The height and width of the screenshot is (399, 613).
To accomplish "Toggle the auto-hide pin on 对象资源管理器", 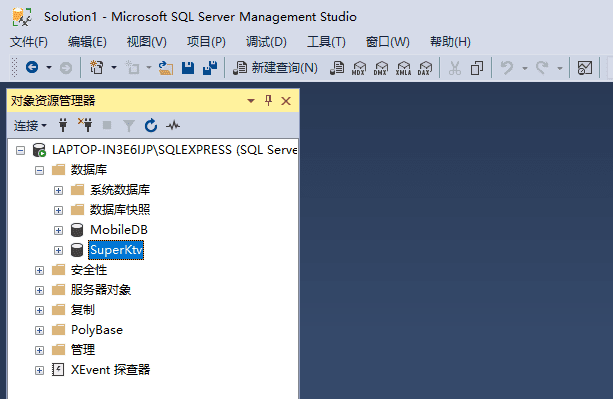I will click(268, 100).
